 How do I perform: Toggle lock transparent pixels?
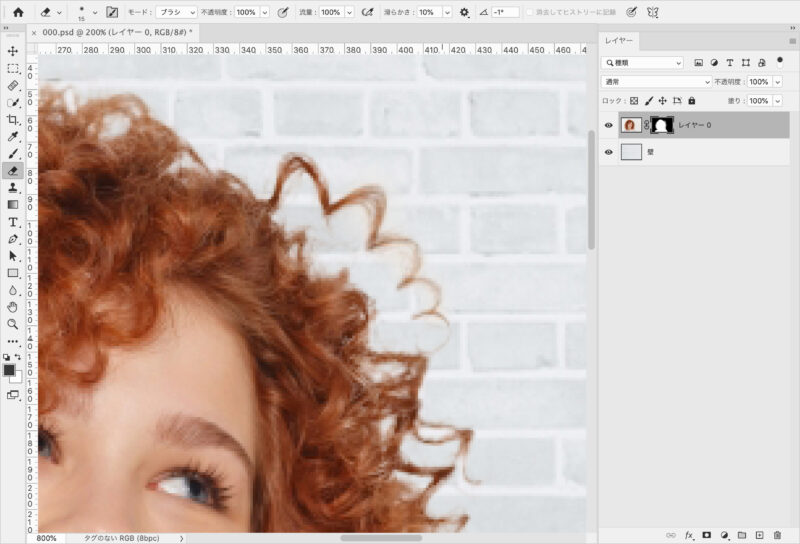(634, 101)
